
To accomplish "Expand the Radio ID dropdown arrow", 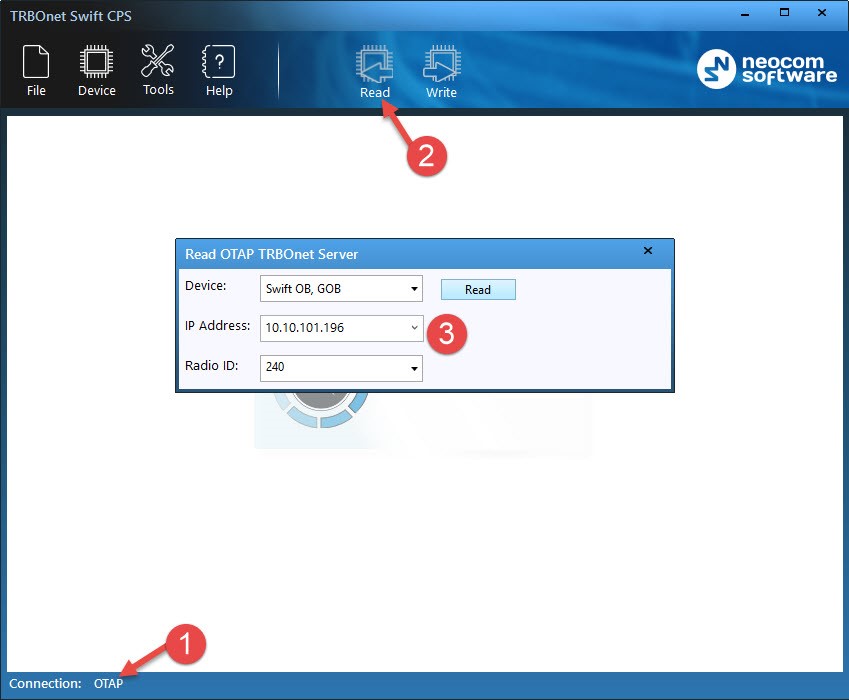I will coord(414,368).
